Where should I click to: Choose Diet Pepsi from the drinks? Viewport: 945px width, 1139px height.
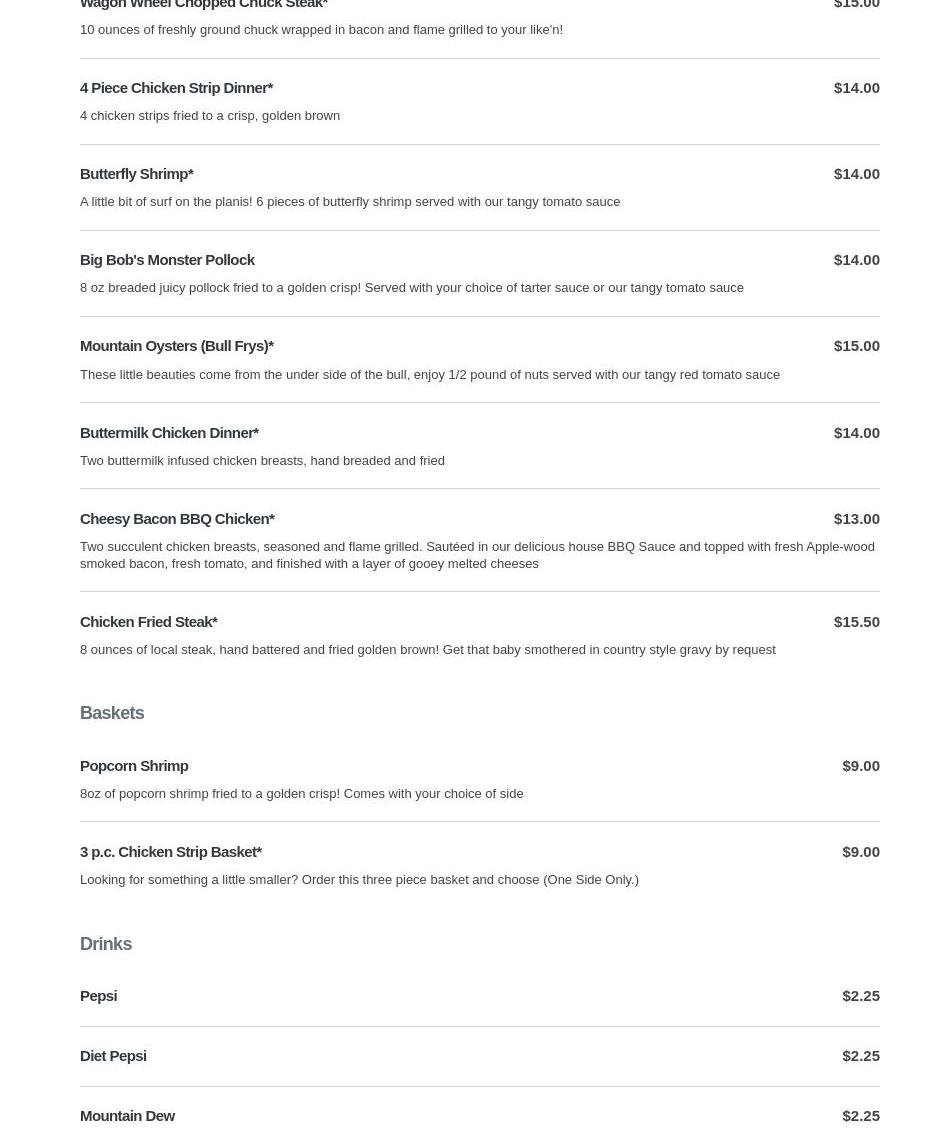pos(113,1056)
